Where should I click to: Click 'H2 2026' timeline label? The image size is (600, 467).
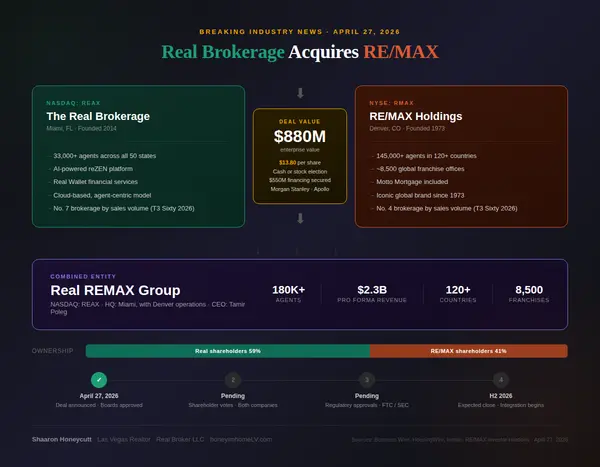(501, 396)
